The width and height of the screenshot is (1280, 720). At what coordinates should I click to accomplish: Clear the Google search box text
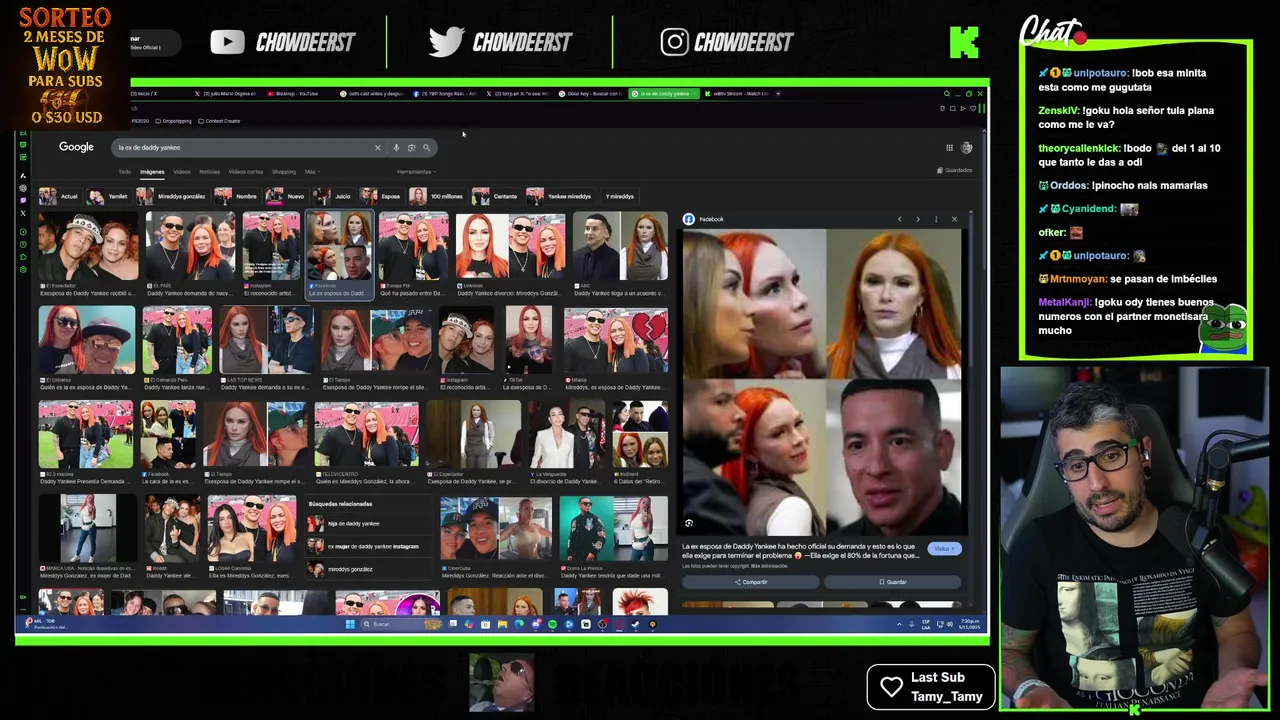pyautogui.click(x=377, y=148)
